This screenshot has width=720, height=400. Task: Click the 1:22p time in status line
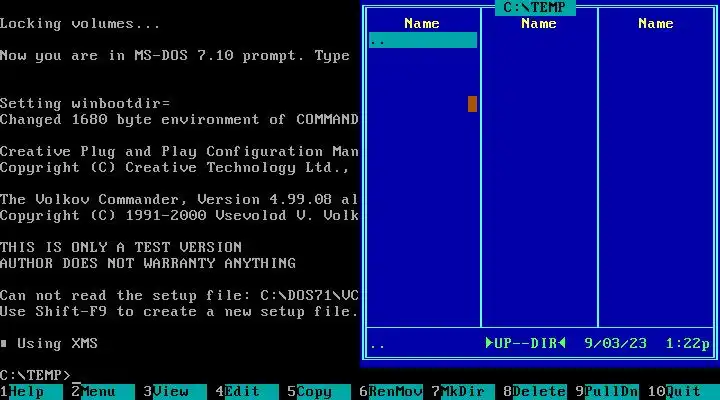coord(687,343)
